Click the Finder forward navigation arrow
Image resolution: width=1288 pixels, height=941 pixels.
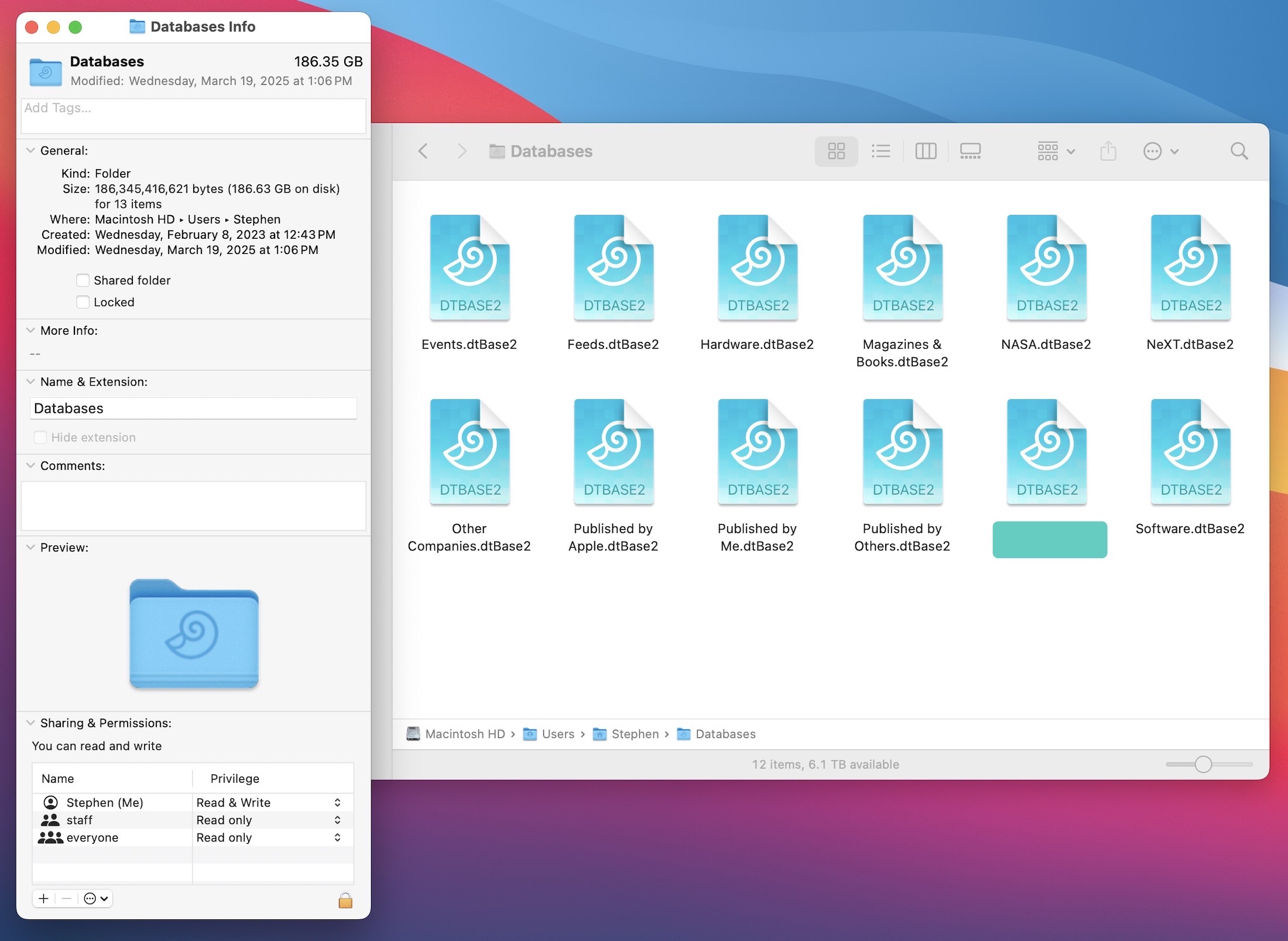(462, 151)
